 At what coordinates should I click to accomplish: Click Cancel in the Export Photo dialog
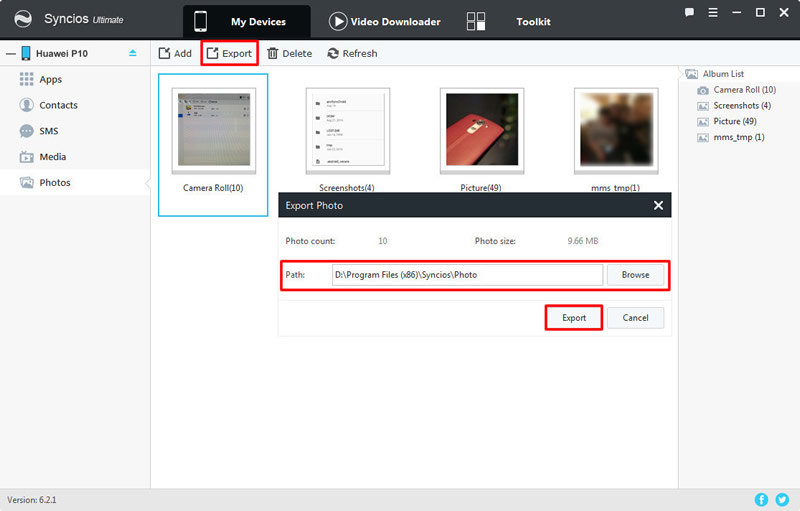click(x=635, y=318)
